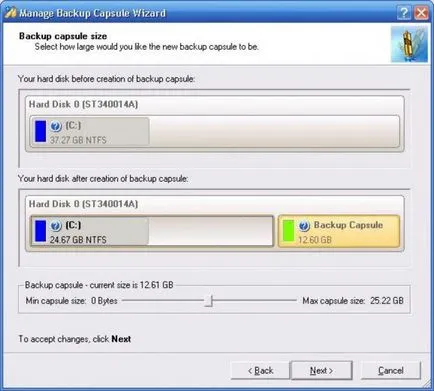Click 'Your hard disk before creation of backup capsule' label
The image size is (434, 391).
pyautogui.click(x=106, y=79)
